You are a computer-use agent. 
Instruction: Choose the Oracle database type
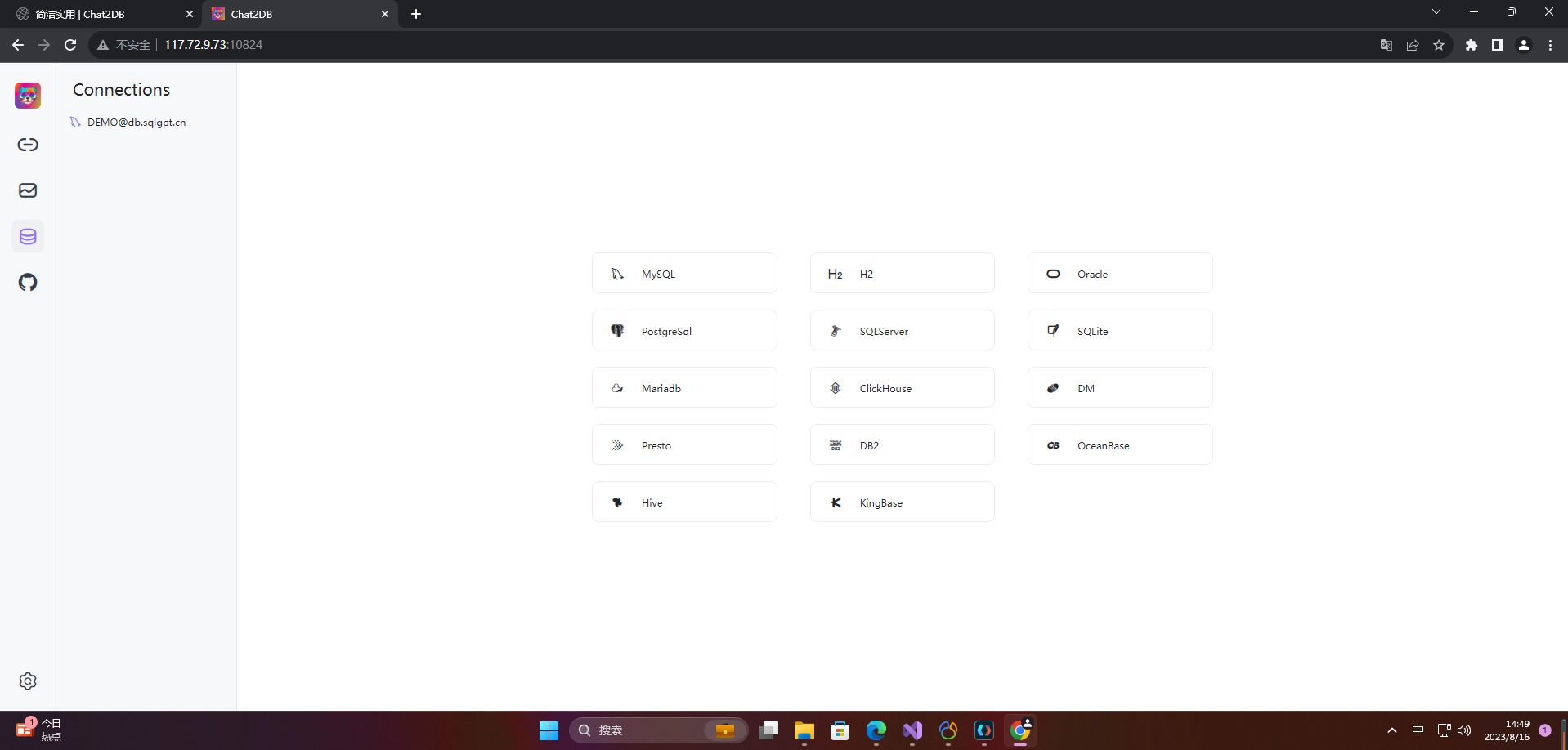(1120, 274)
